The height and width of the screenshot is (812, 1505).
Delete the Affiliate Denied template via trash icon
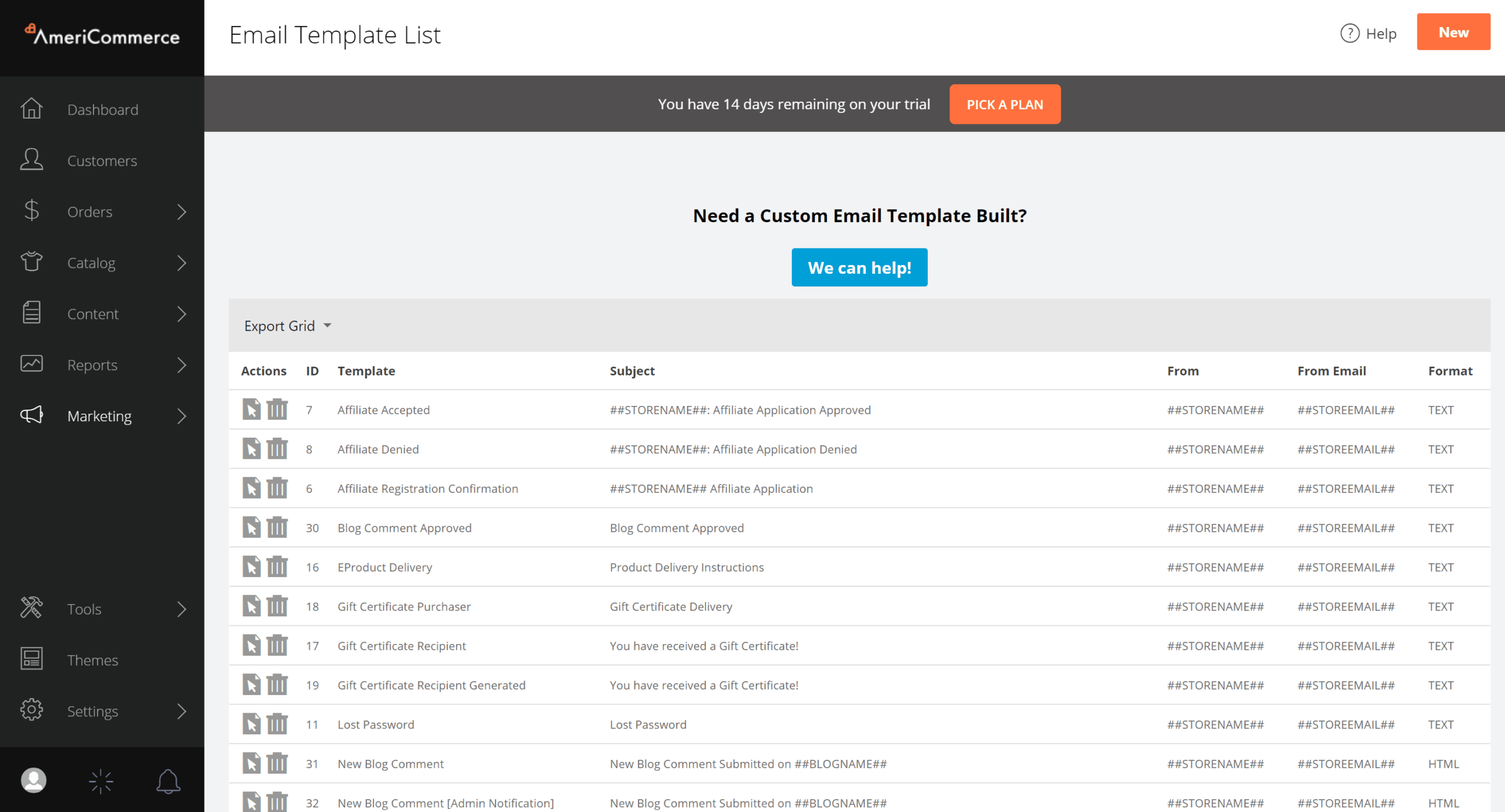pos(277,449)
